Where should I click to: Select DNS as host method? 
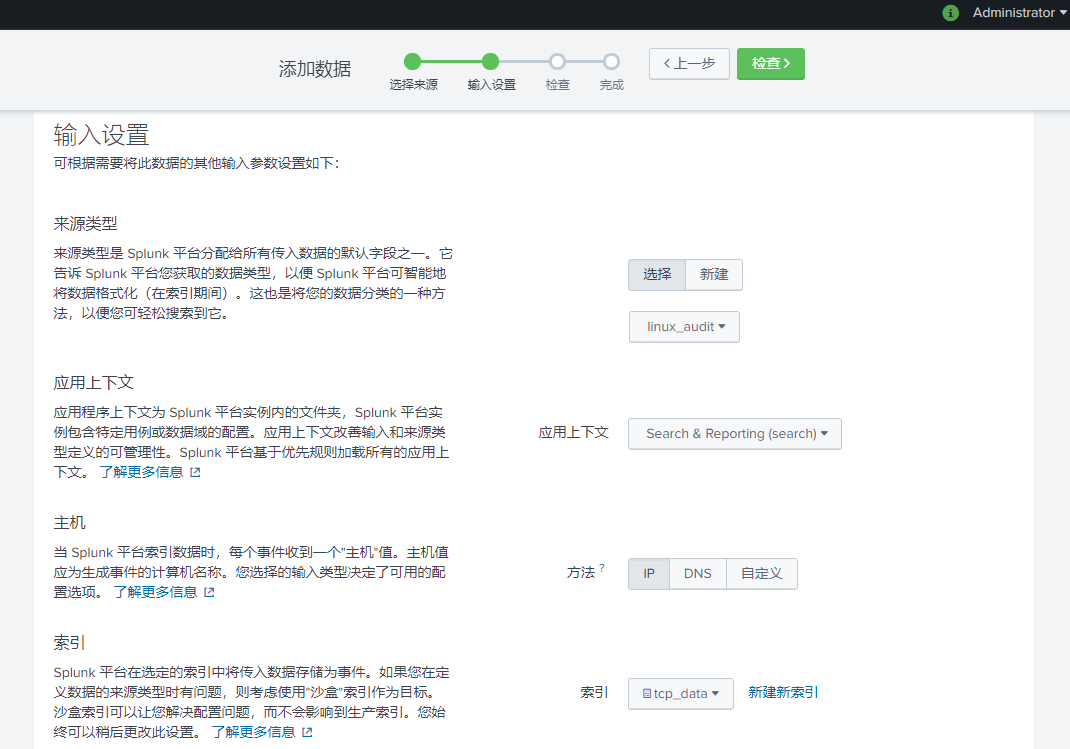[697, 574]
